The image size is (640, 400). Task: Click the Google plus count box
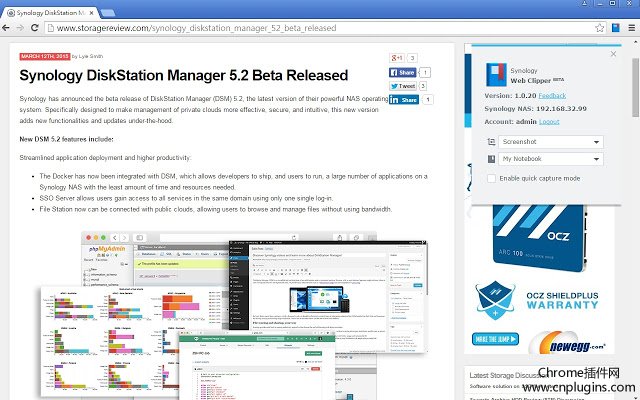click(x=412, y=58)
